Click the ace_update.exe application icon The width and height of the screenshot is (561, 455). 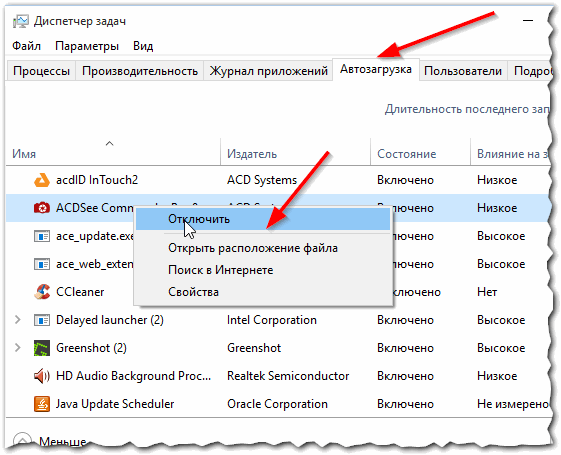(x=42, y=236)
